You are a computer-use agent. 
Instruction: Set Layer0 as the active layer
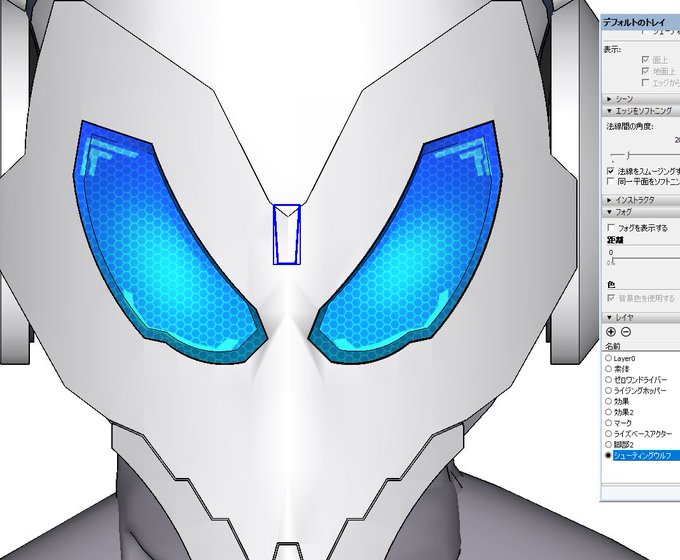click(x=608, y=358)
